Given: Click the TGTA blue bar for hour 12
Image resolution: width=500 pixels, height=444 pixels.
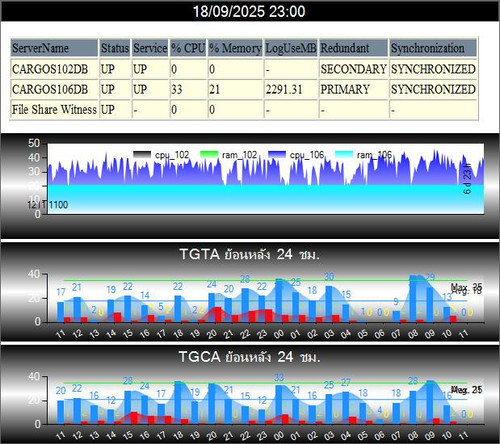Looking at the screenshot, I should 77,309.
